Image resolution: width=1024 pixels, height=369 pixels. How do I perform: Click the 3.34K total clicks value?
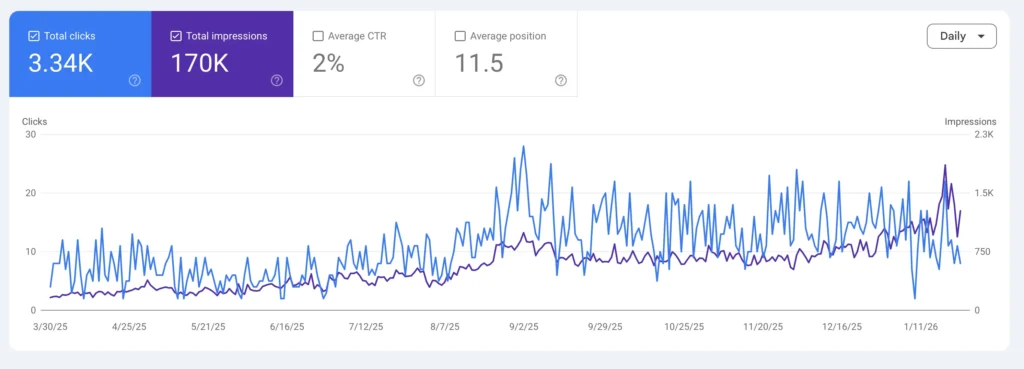pos(61,63)
